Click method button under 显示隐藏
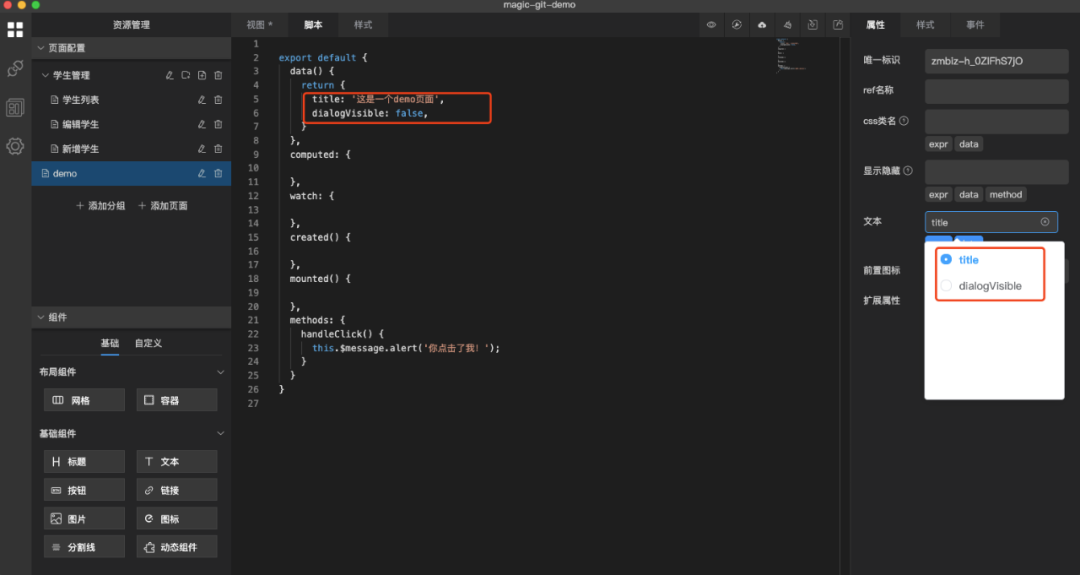Screen dimensions: 1080x575 (1006, 194)
